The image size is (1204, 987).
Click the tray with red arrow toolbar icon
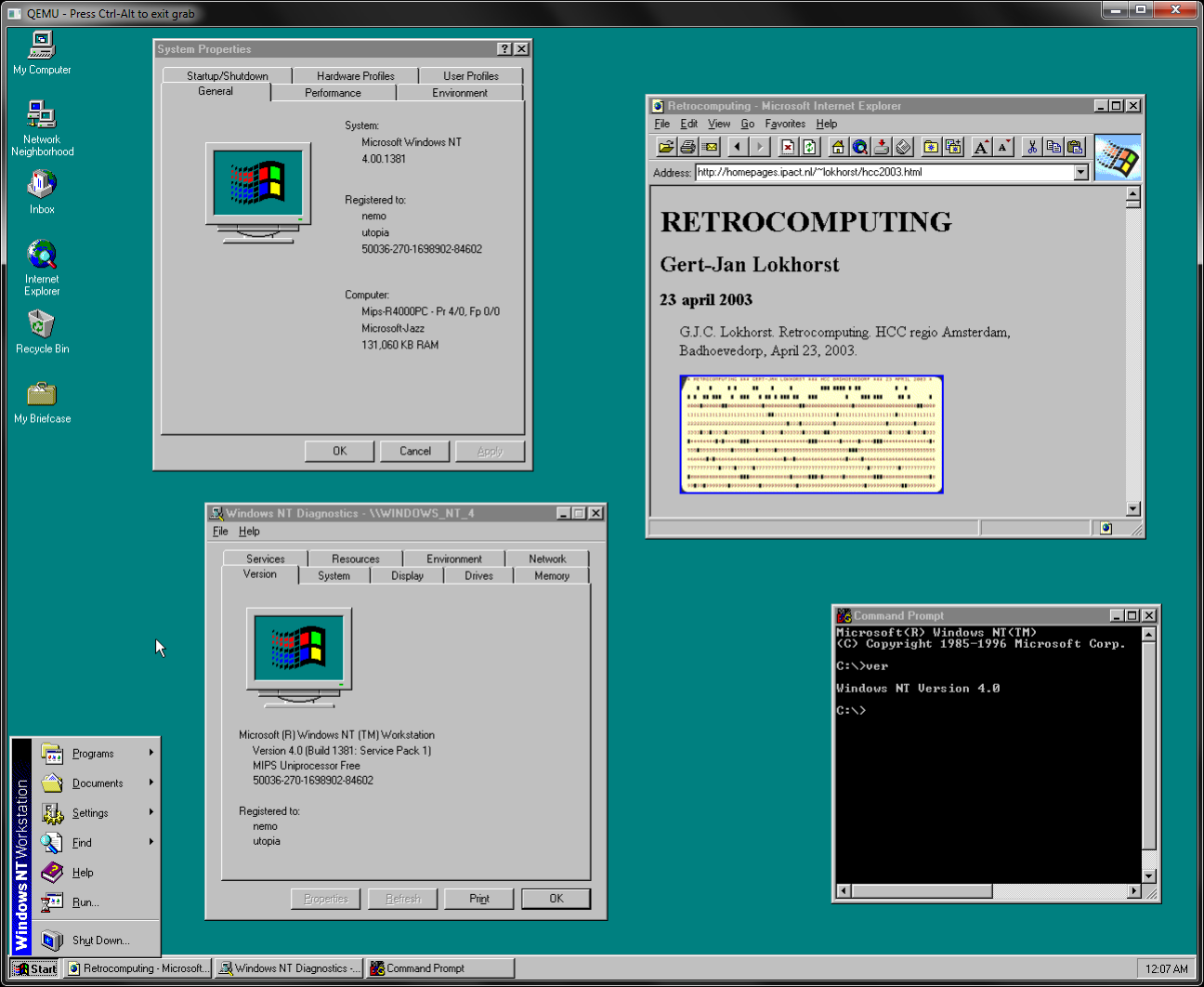882,146
